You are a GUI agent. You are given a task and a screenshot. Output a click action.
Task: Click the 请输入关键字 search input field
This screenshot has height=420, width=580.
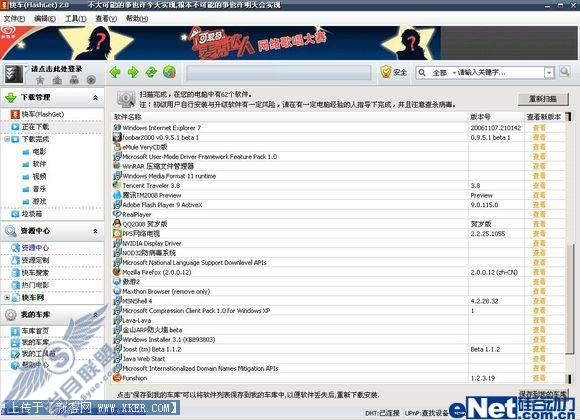[500, 73]
